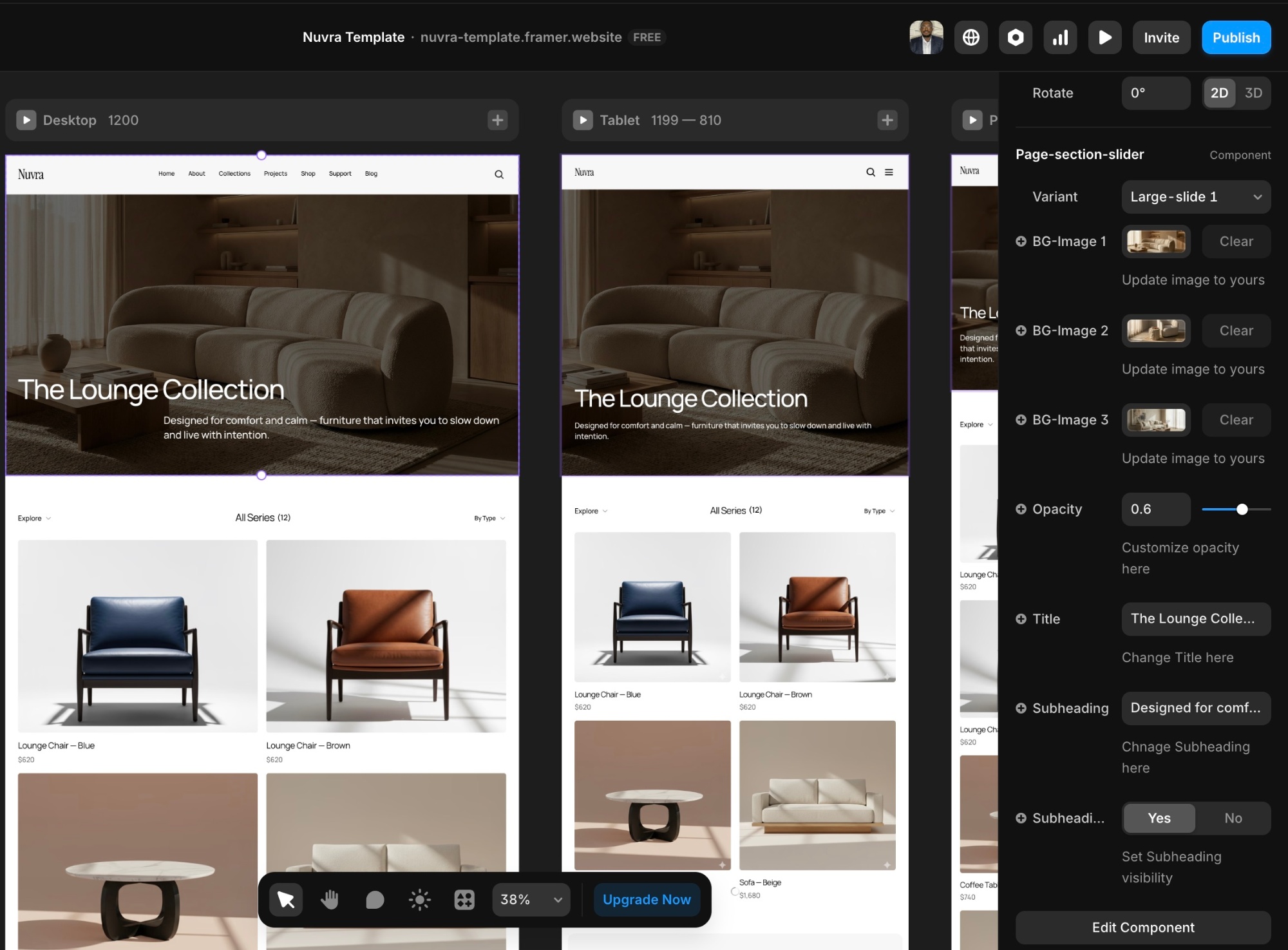This screenshot has width=1288, height=950.
Task: Adjust the Opacity slider handle
Action: click(x=1242, y=509)
